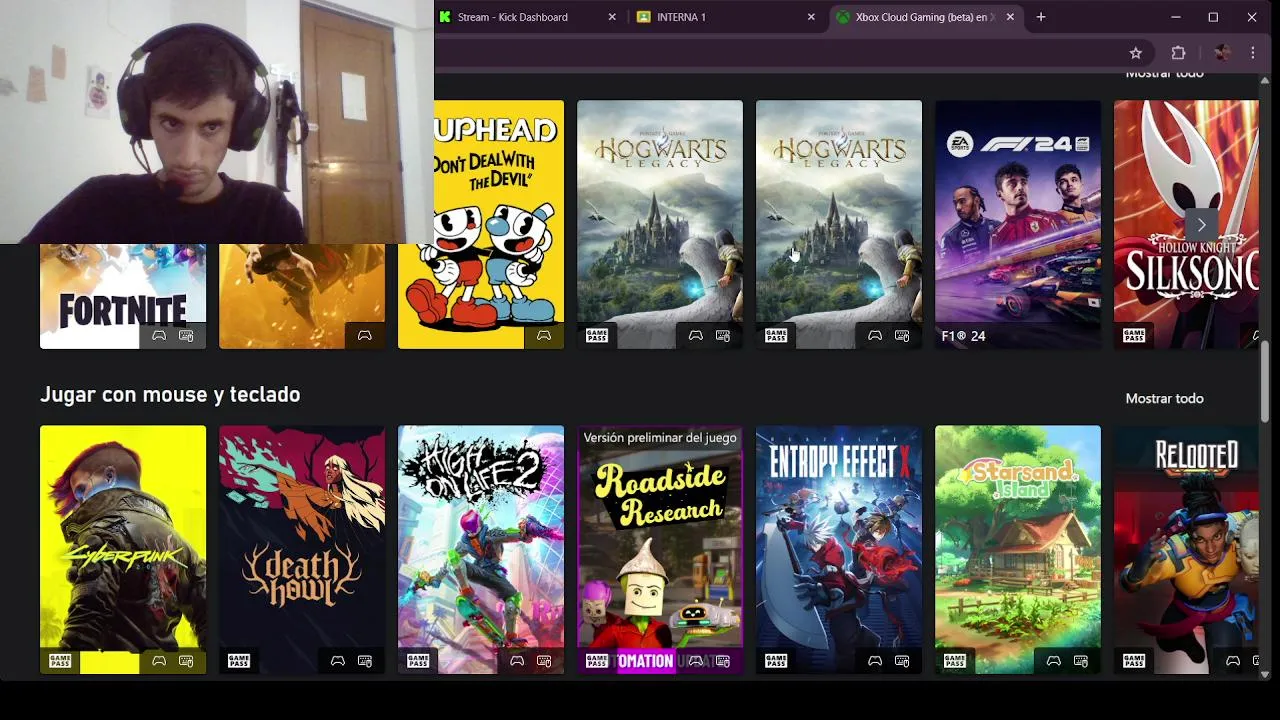1280x720 pixels.
Task: Open the Fortnite game card
Action: click(123, 296)
